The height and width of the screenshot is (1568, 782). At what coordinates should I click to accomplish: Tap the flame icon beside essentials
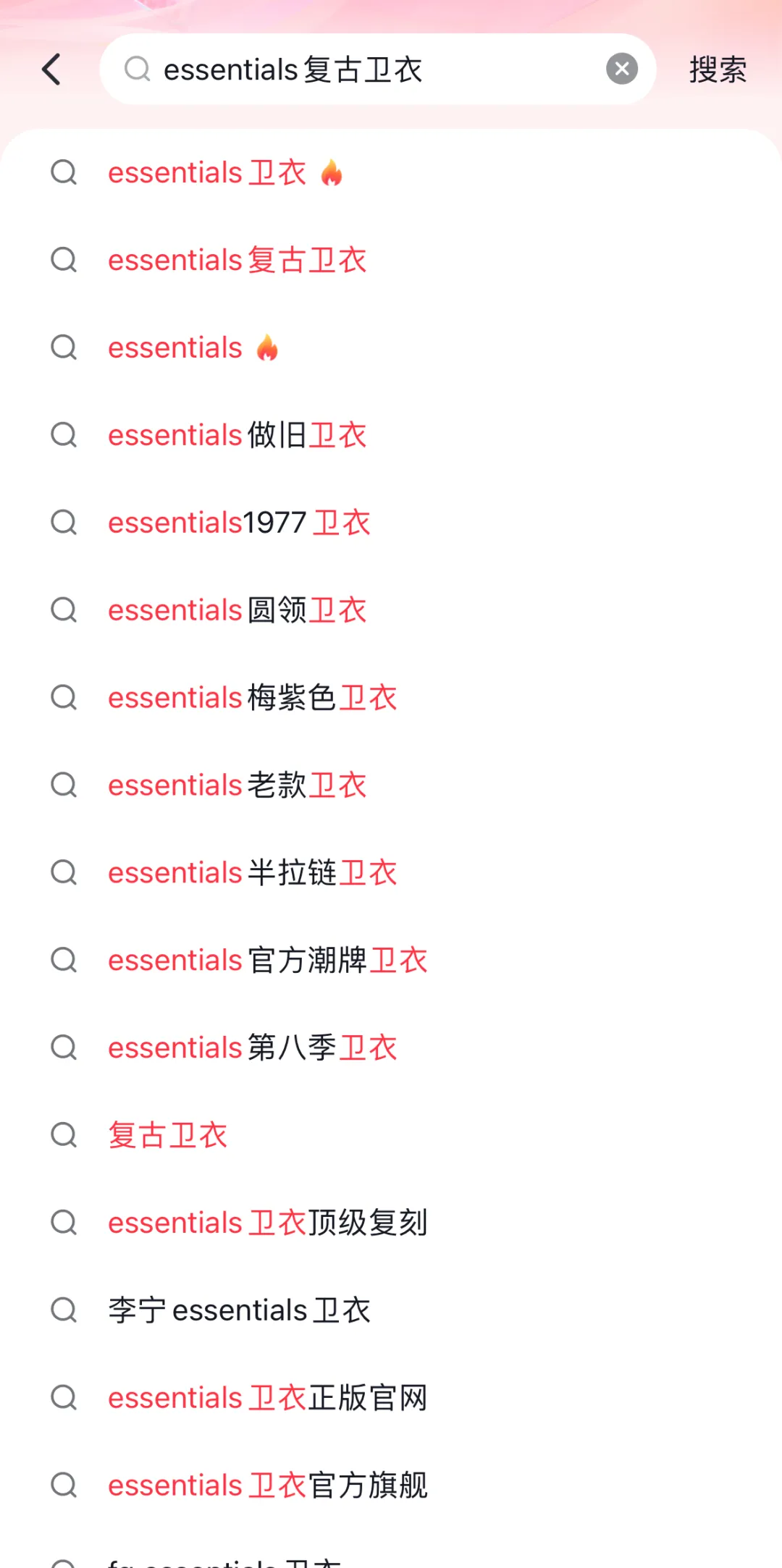coord(267,347)
